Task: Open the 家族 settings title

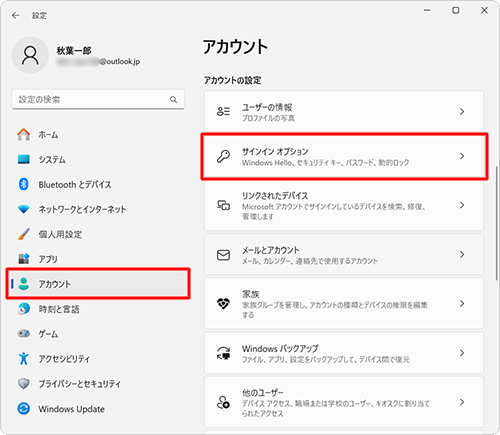Action: [251, 294]
